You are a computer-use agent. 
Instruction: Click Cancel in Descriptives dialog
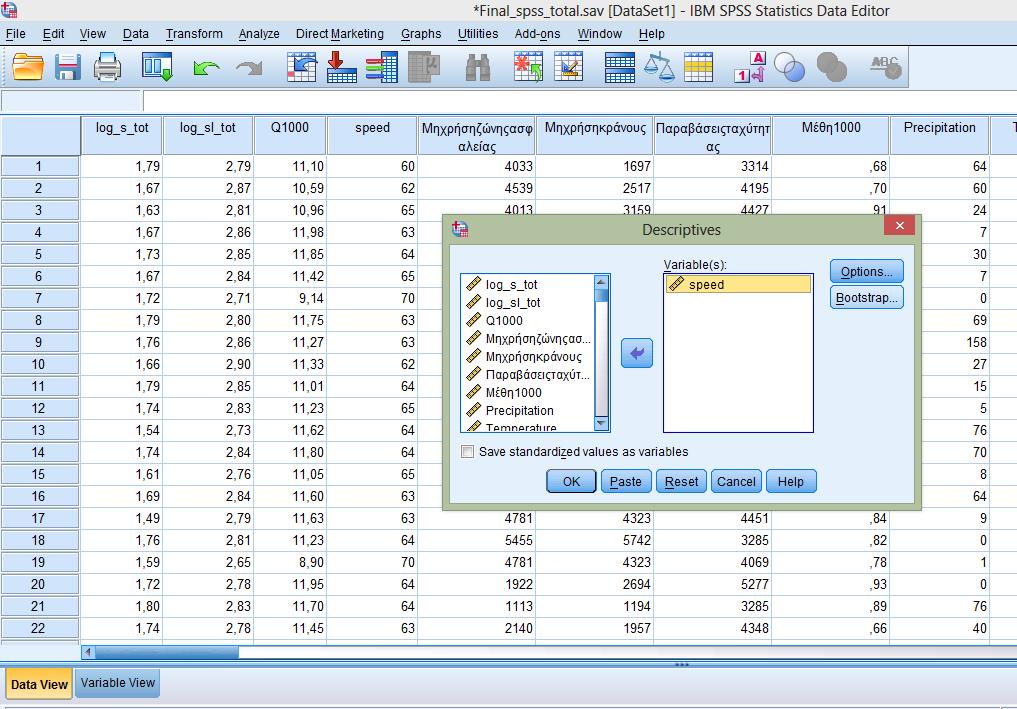736,481
